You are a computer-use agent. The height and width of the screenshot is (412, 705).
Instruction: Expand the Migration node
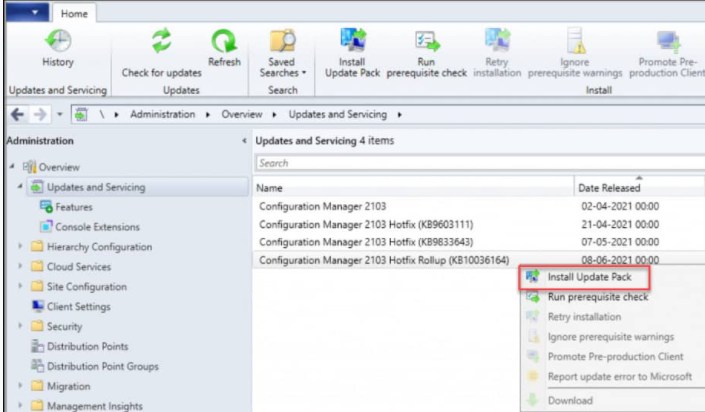(20, 385)
